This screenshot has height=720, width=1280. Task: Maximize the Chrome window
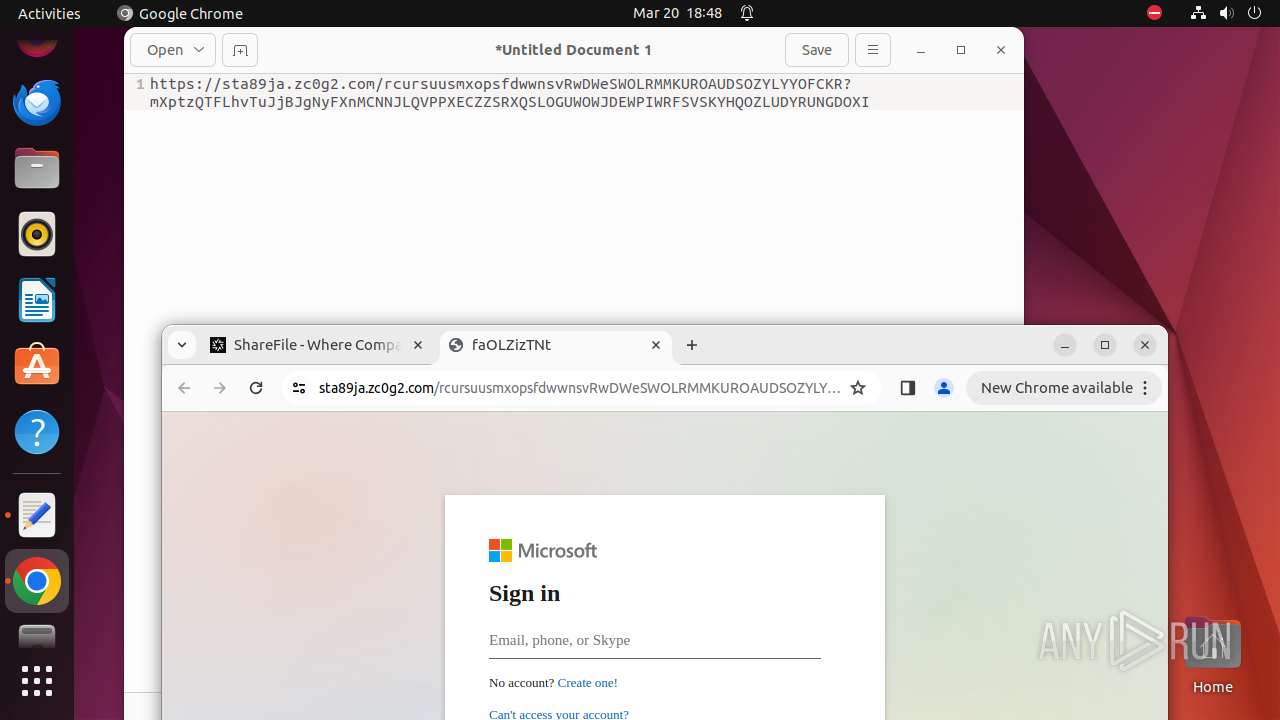point(1105,345)
